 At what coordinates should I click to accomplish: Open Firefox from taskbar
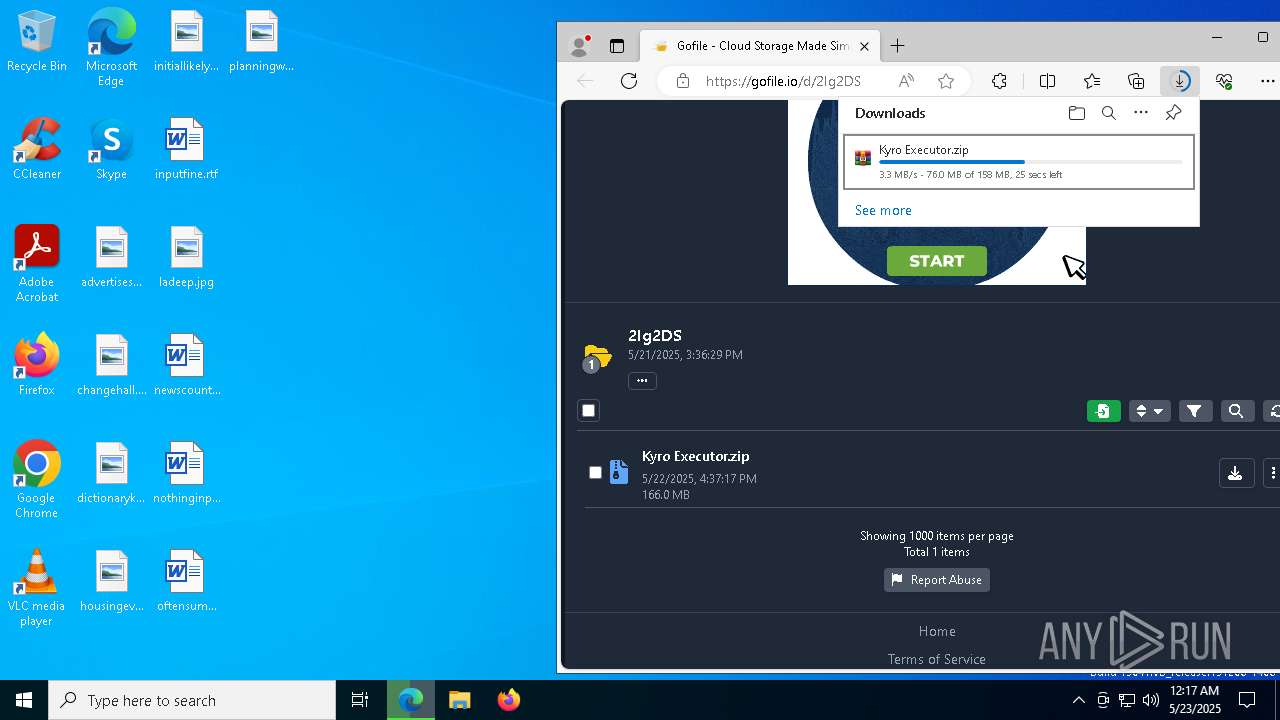point(508,700)
